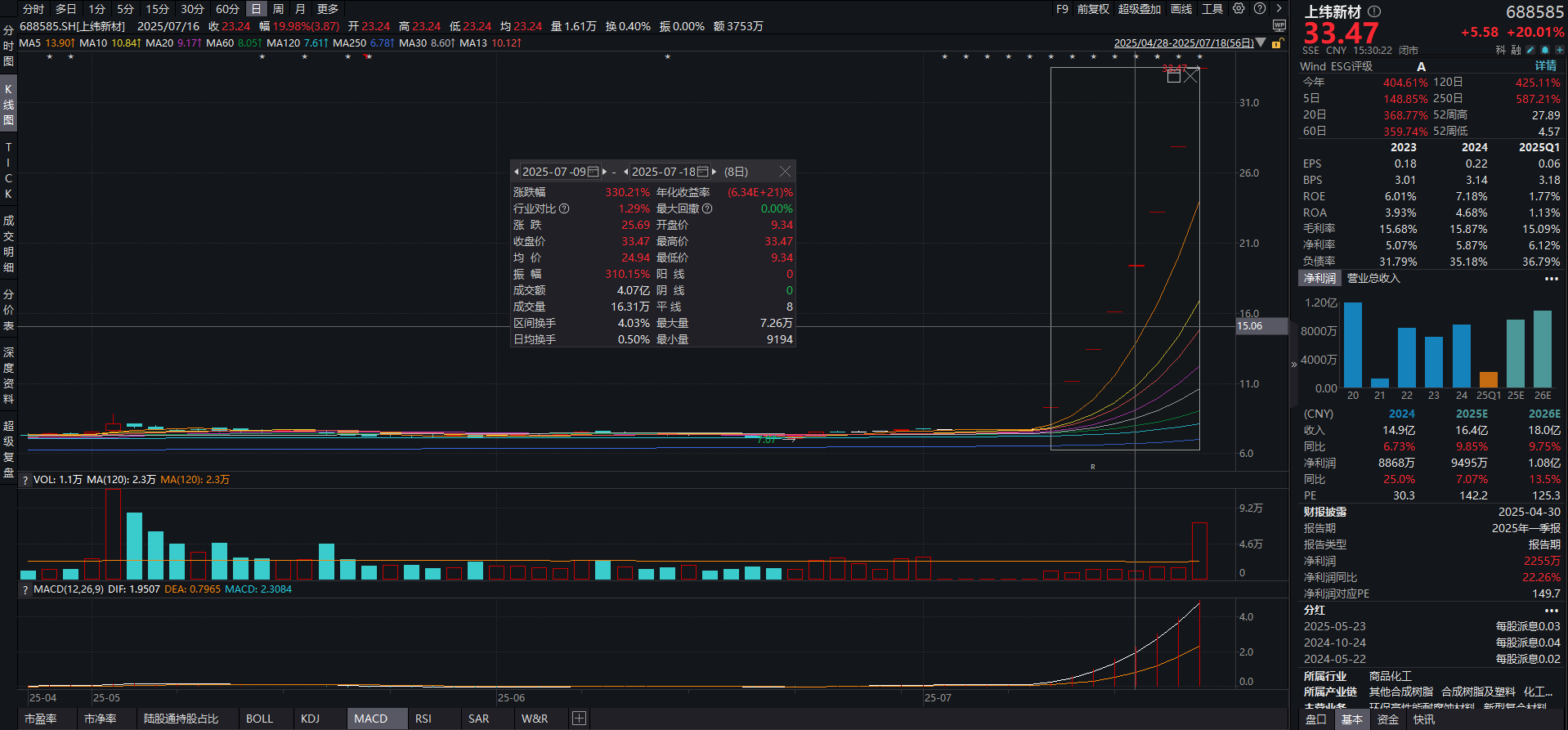1568x730 pixels.
Task: Select the 日 daily timeframe
Action: pos(257,9)
